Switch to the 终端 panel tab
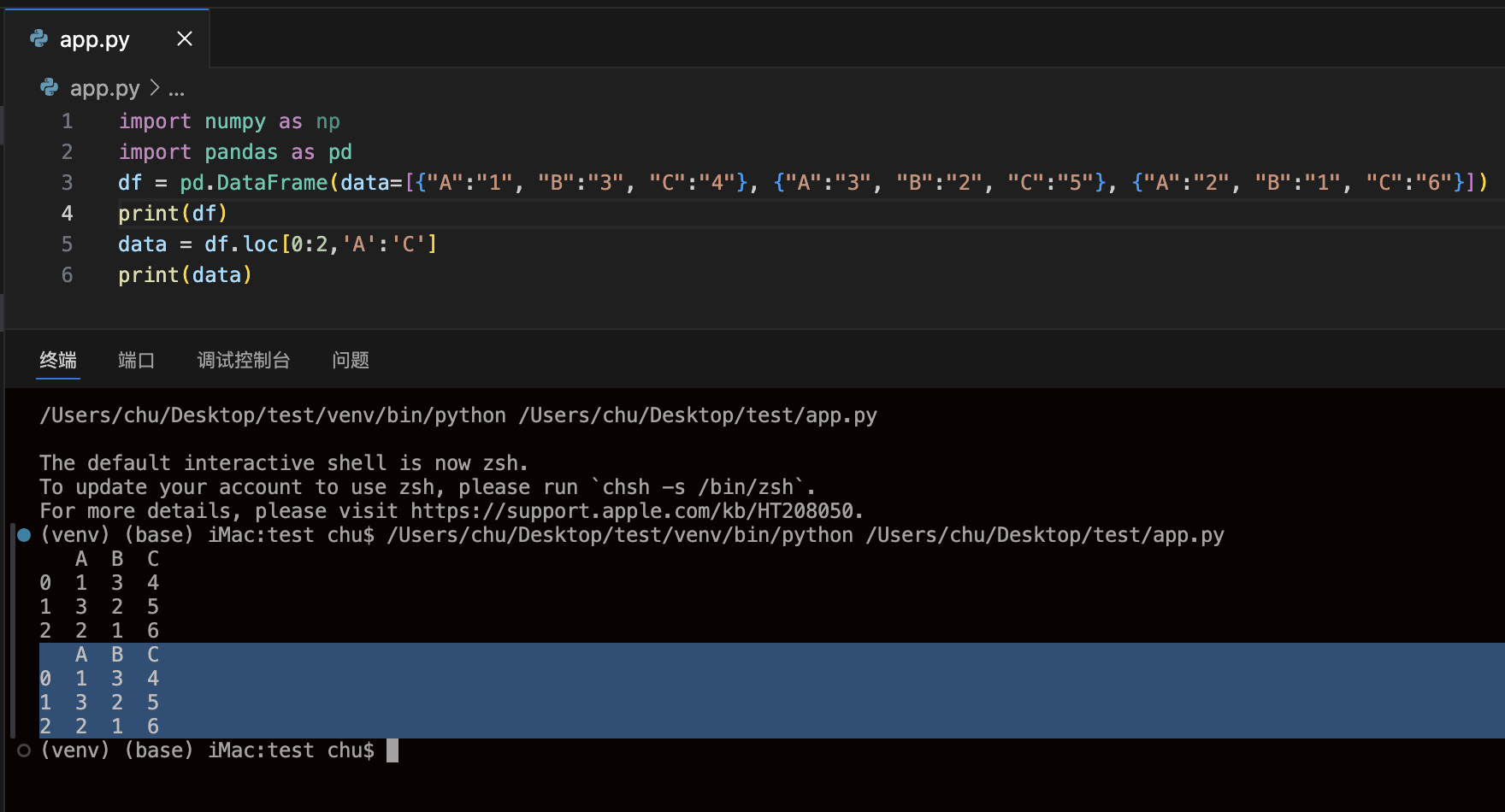Screen dimensions: 1505x812 pos(58,360)
